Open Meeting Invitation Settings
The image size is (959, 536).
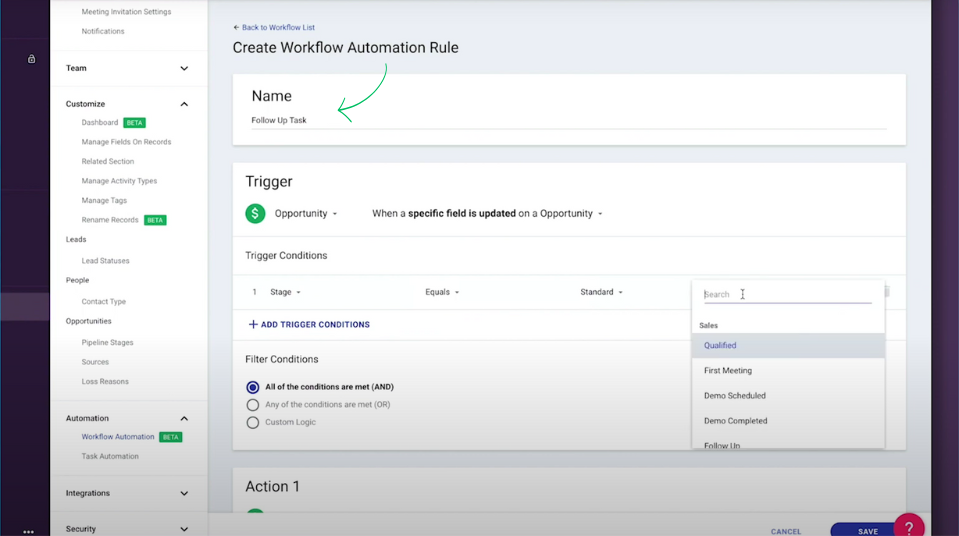pyautogui.click(x=127, y=12)
